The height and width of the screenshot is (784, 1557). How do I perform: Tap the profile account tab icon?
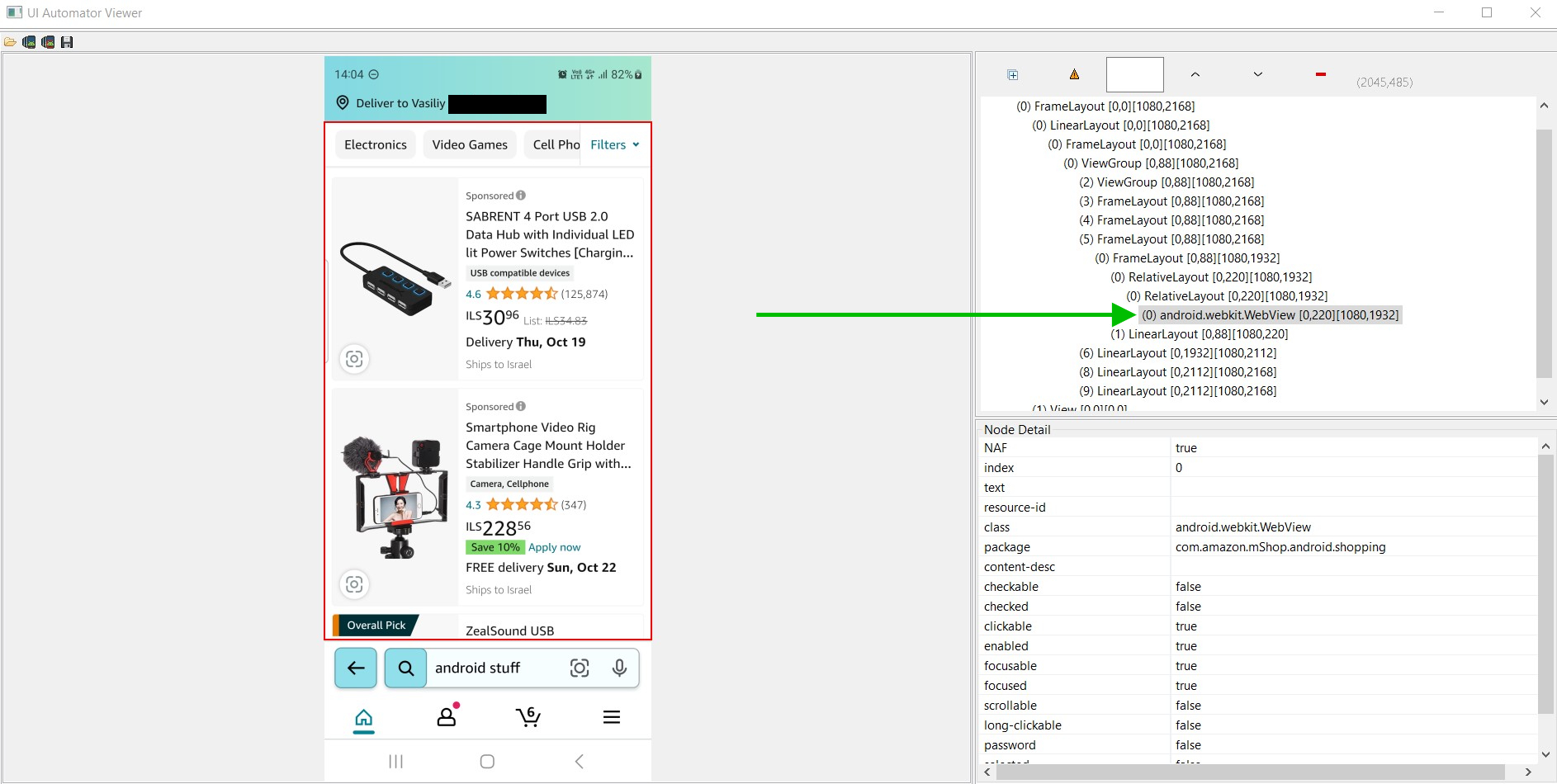(x=447, y=715)
